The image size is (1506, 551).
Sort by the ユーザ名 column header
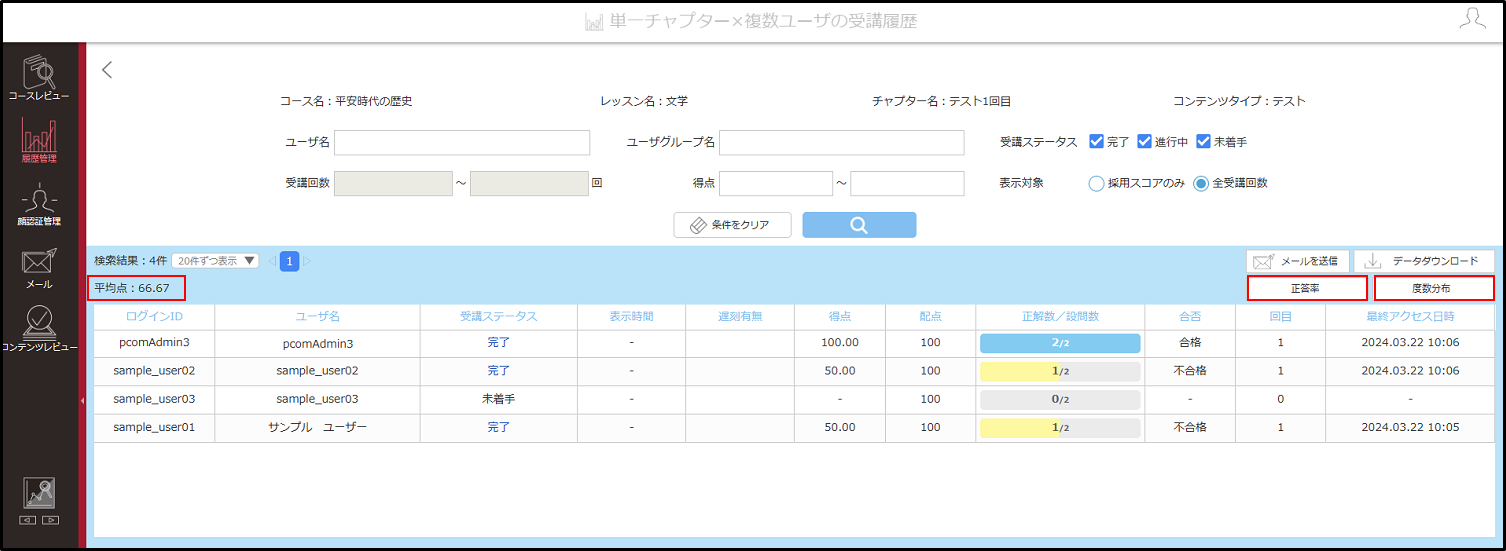pyautogui.click(x=317, y=316)
